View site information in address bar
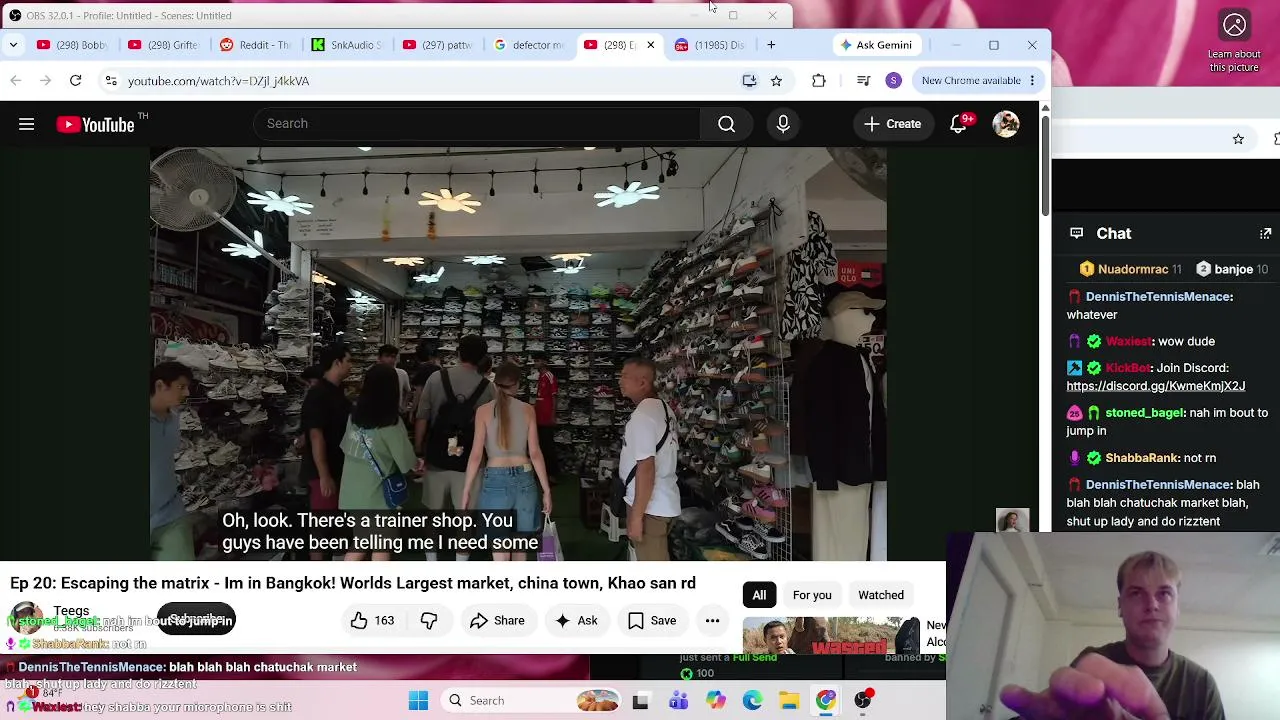 (111, 80)
